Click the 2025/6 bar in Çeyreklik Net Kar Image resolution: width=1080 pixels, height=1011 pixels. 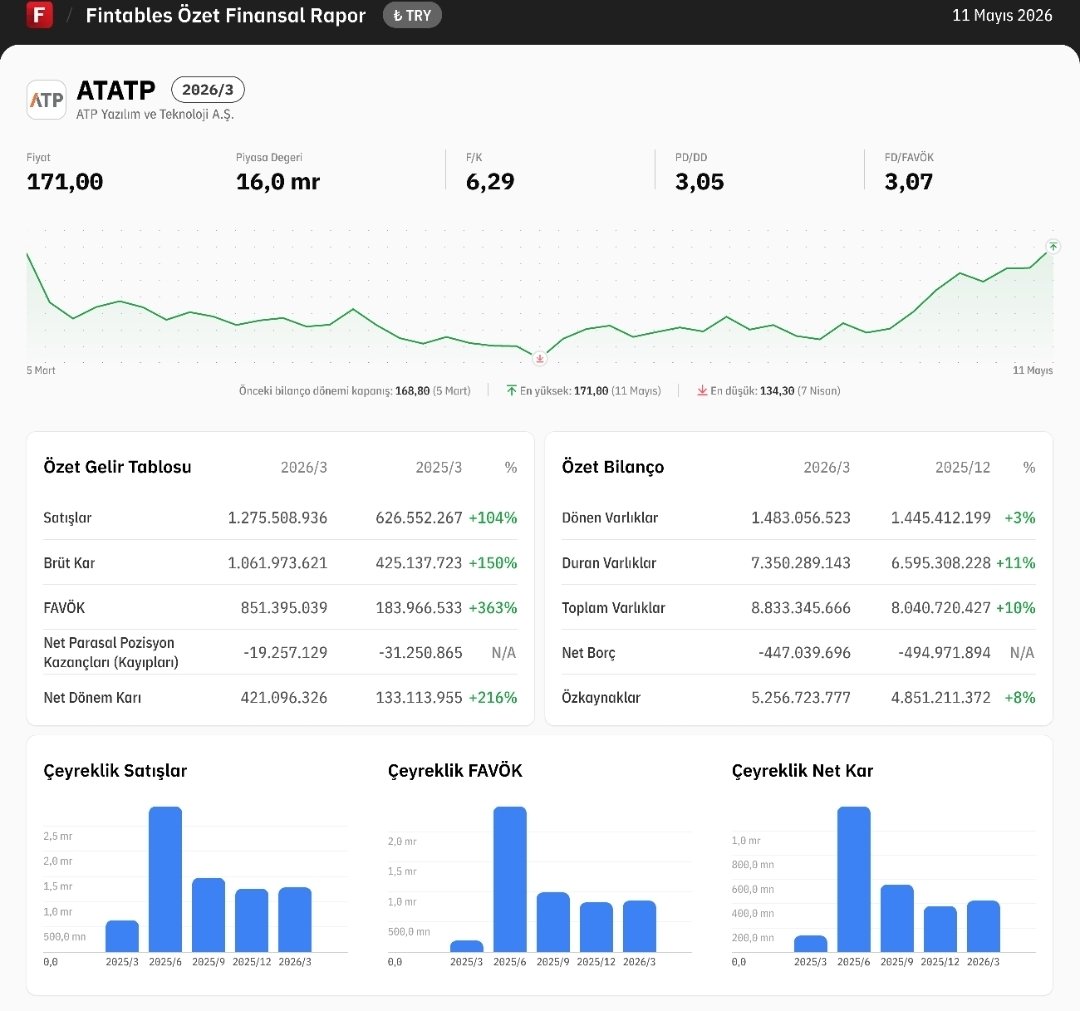point(853,879)
